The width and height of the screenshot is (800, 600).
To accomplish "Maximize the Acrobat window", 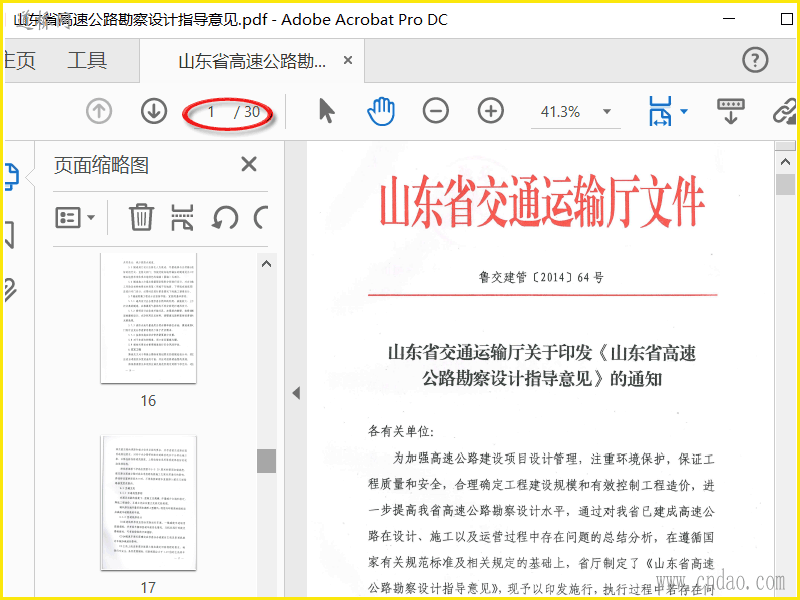I will coord(786,19).
